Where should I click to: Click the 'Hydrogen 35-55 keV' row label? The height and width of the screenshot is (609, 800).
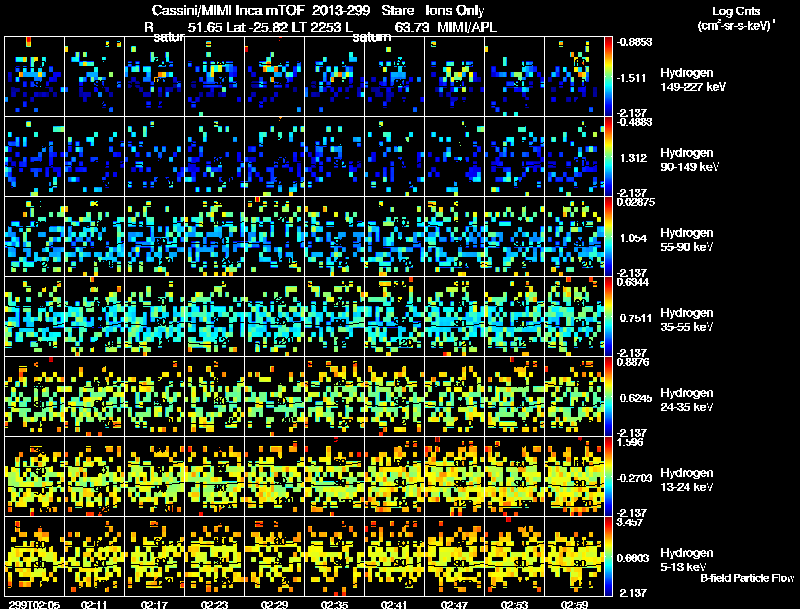click(x=687, y=320)
